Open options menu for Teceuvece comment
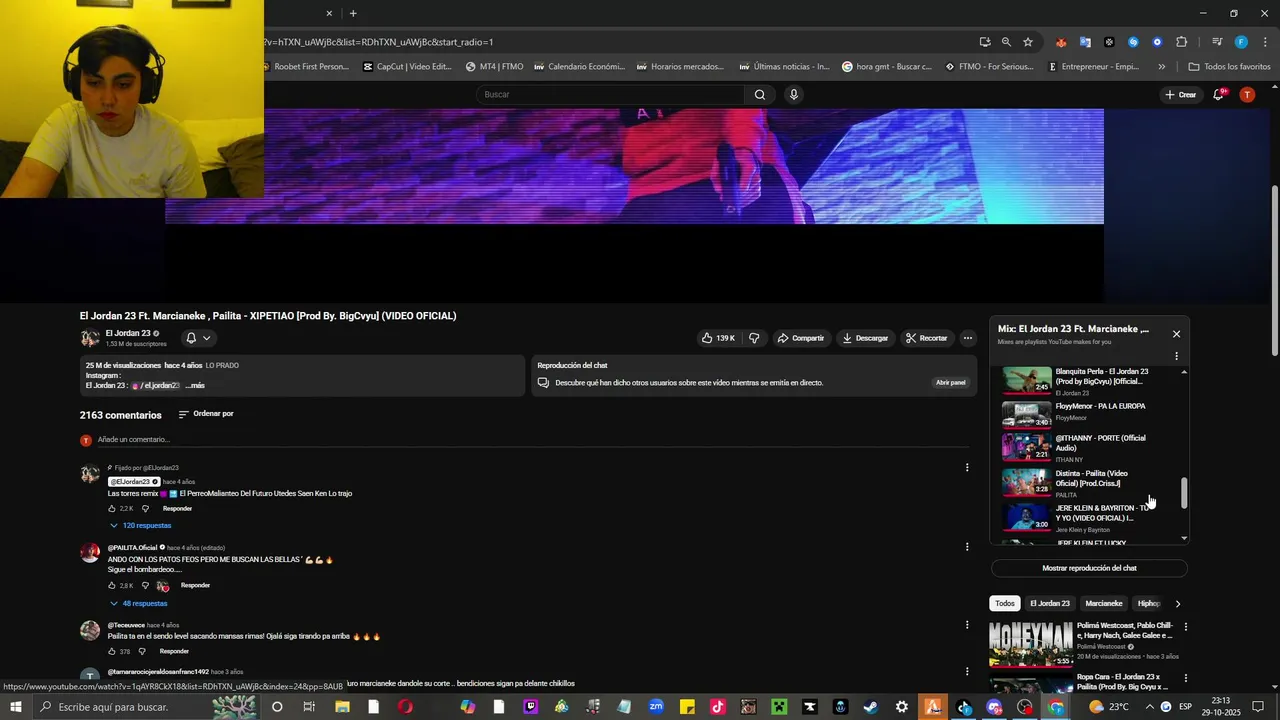This screenshot has width=1280, height=720. tap(967, 625)
